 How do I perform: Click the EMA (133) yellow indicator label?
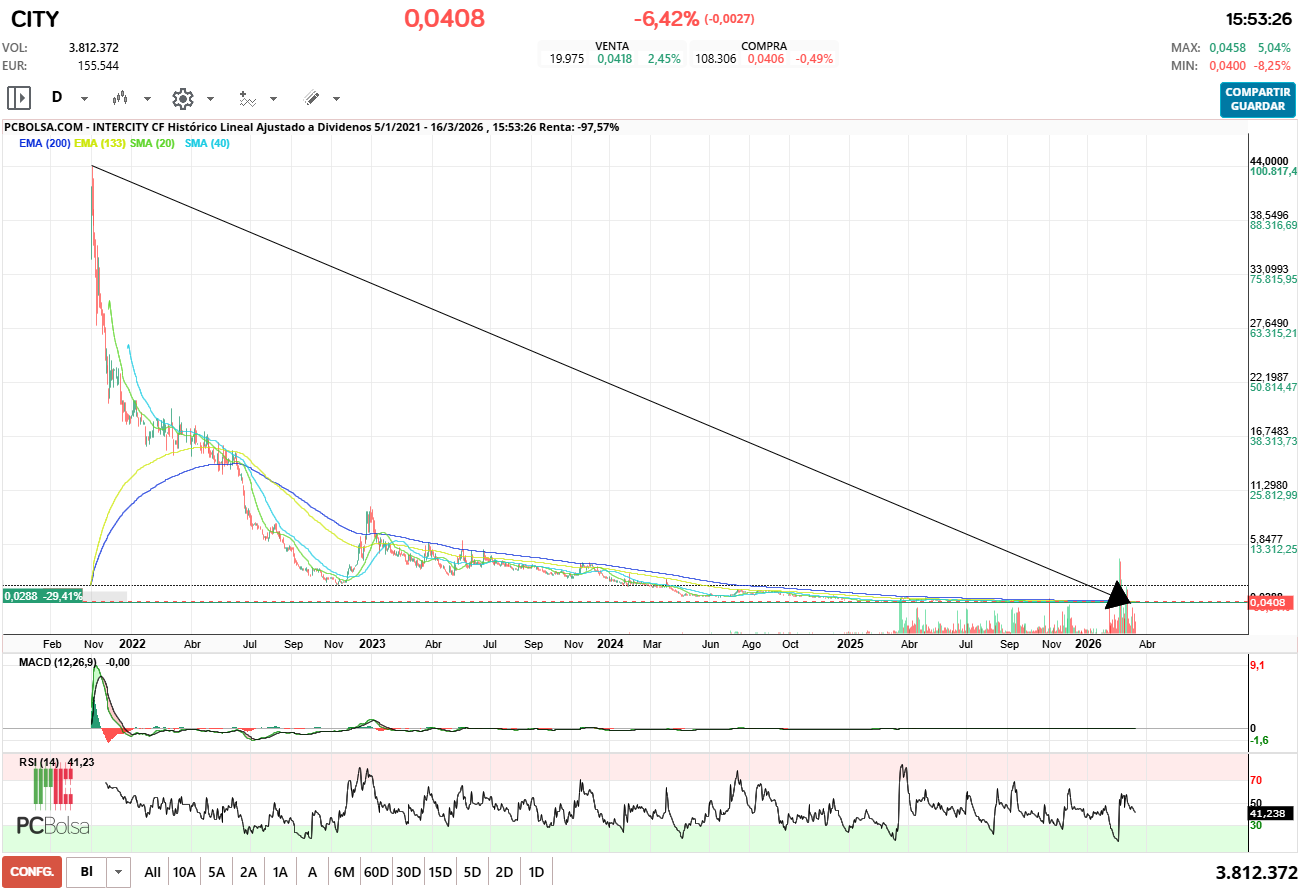pos(99,144)
